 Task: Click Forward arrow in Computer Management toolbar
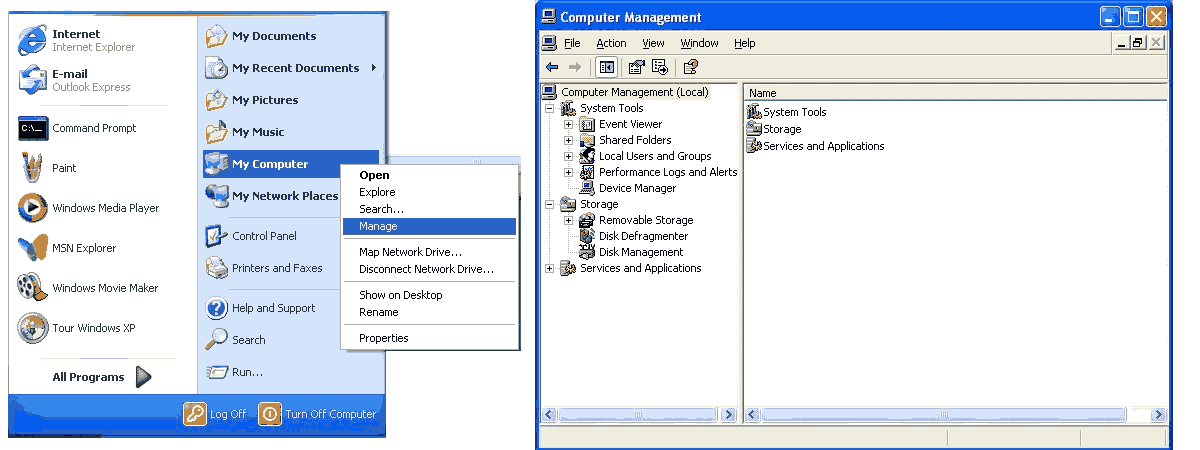[574, 67]
